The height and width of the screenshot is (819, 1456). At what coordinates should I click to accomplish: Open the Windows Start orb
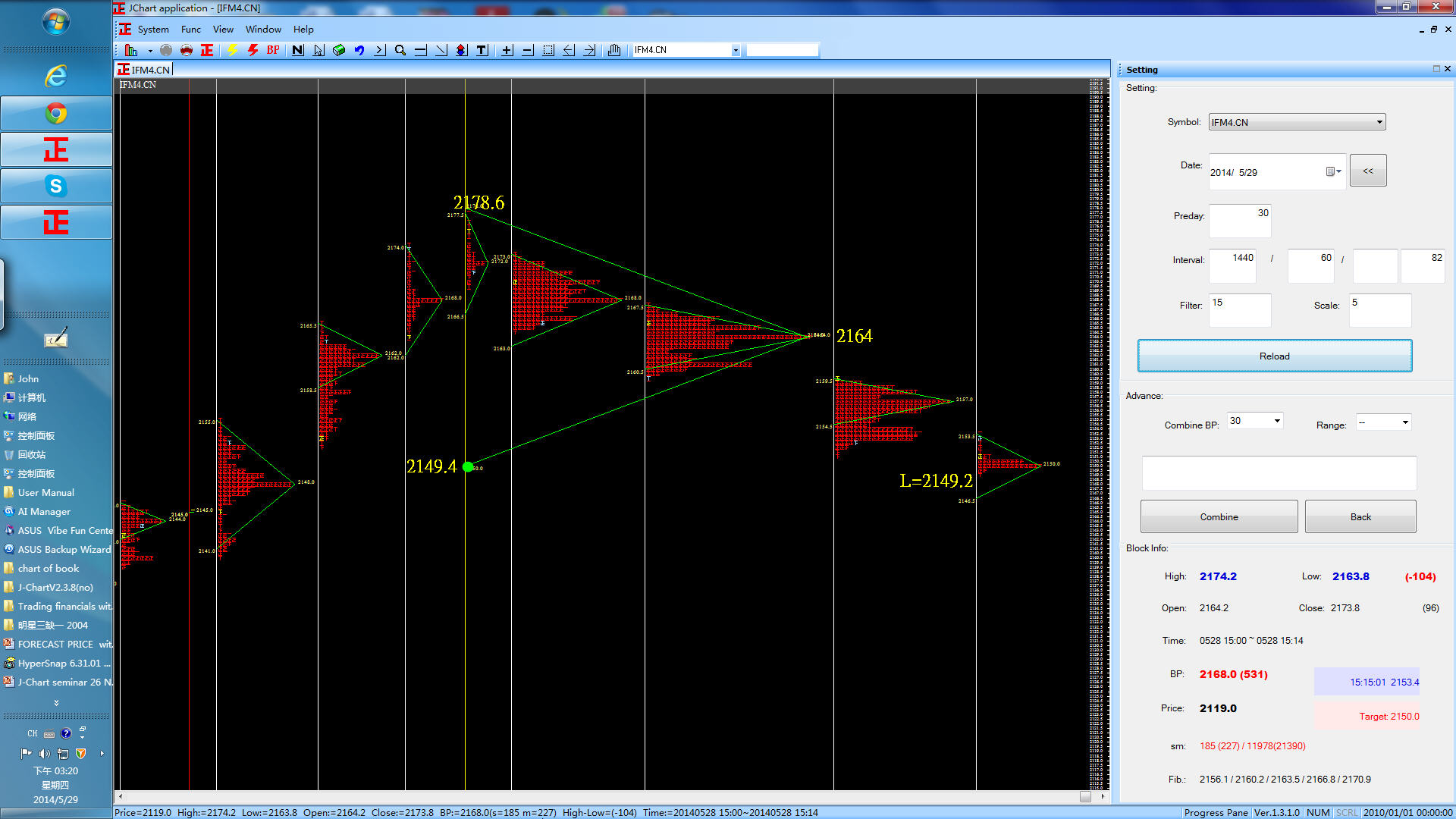point(56,21)
